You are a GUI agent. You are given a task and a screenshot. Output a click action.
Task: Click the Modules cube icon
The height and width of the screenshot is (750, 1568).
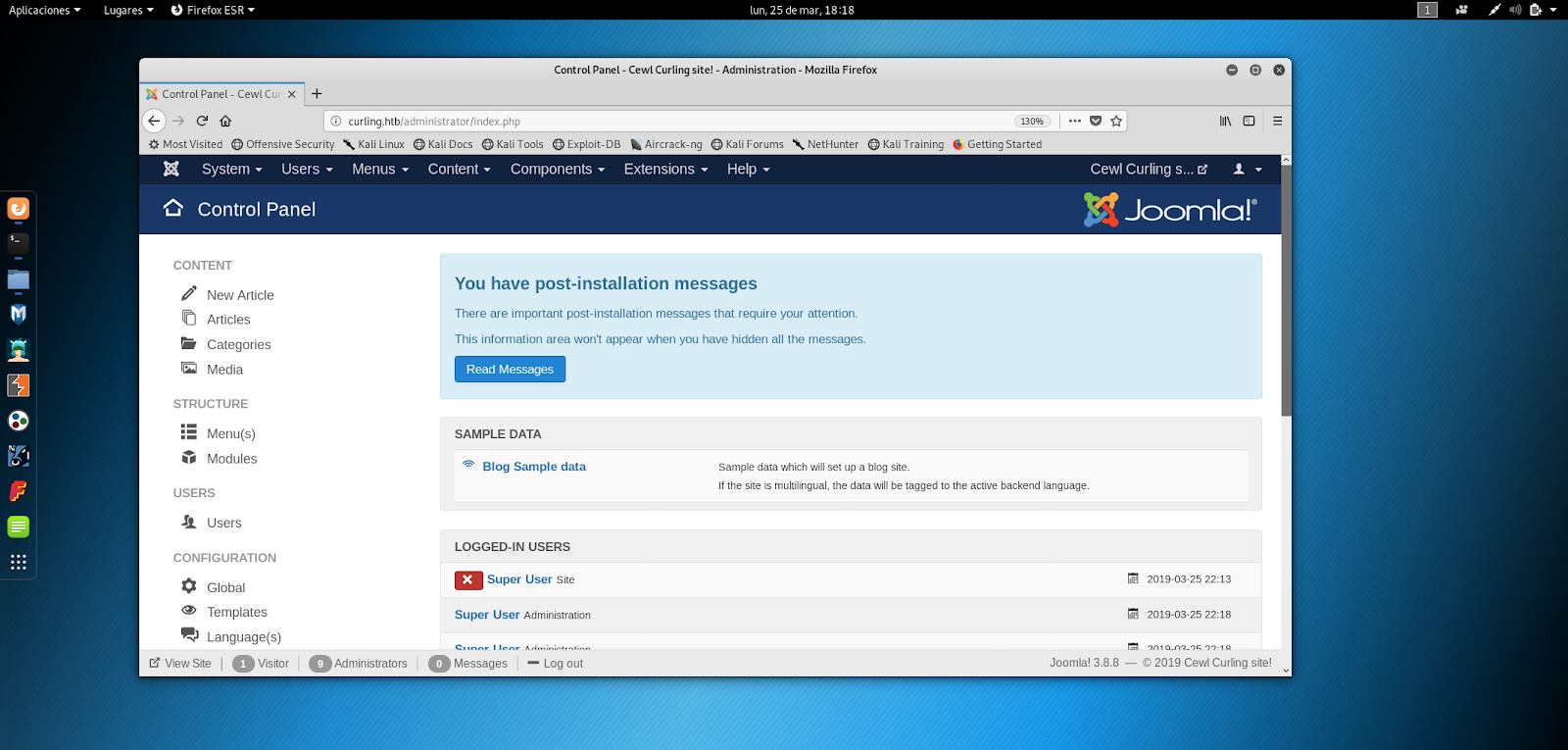(189, 457)
